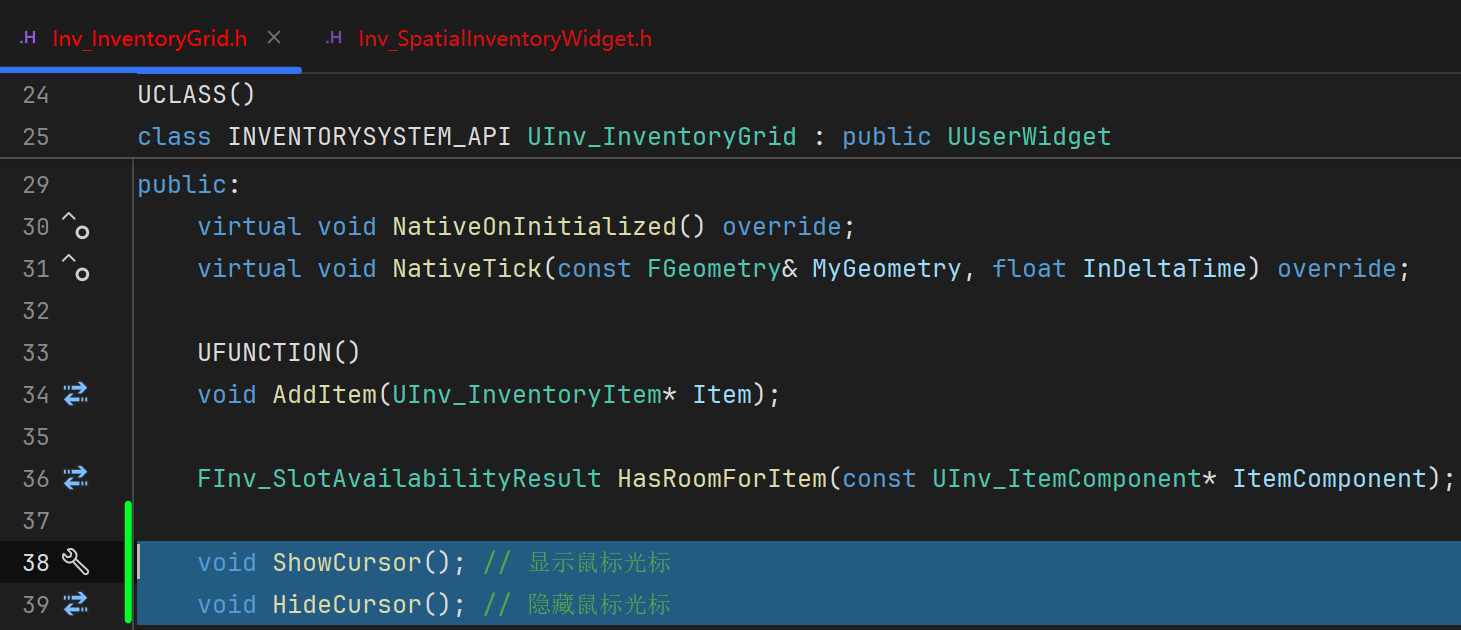Switch to the Inv_InventoryGrid.h tab
1461x630 pixels.
point(150,39)
